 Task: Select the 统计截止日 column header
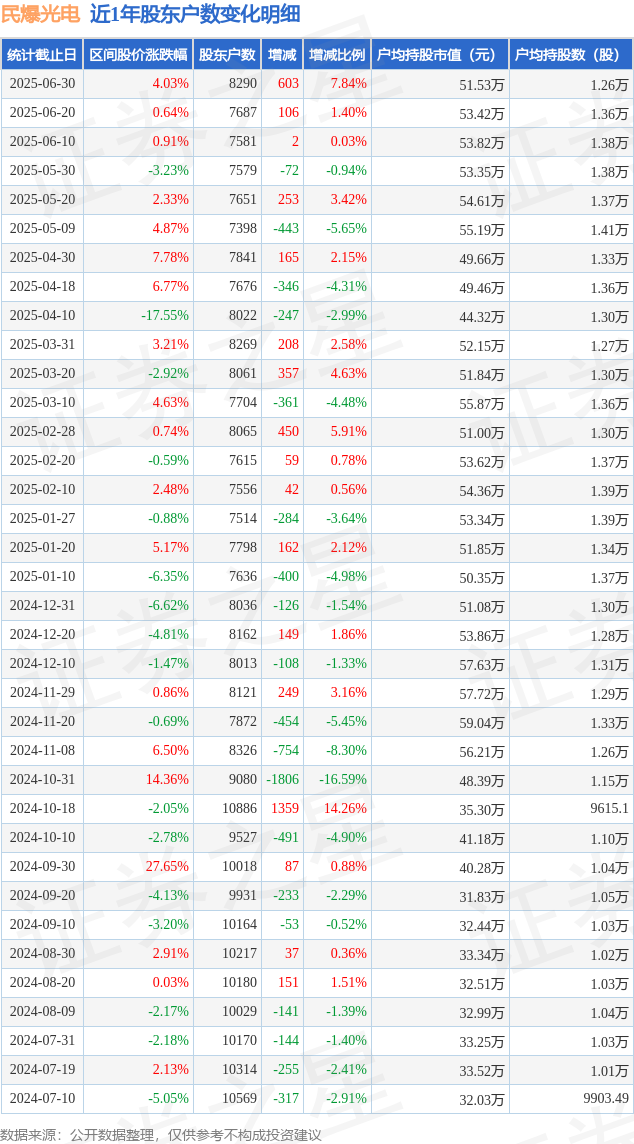(42, 55)
